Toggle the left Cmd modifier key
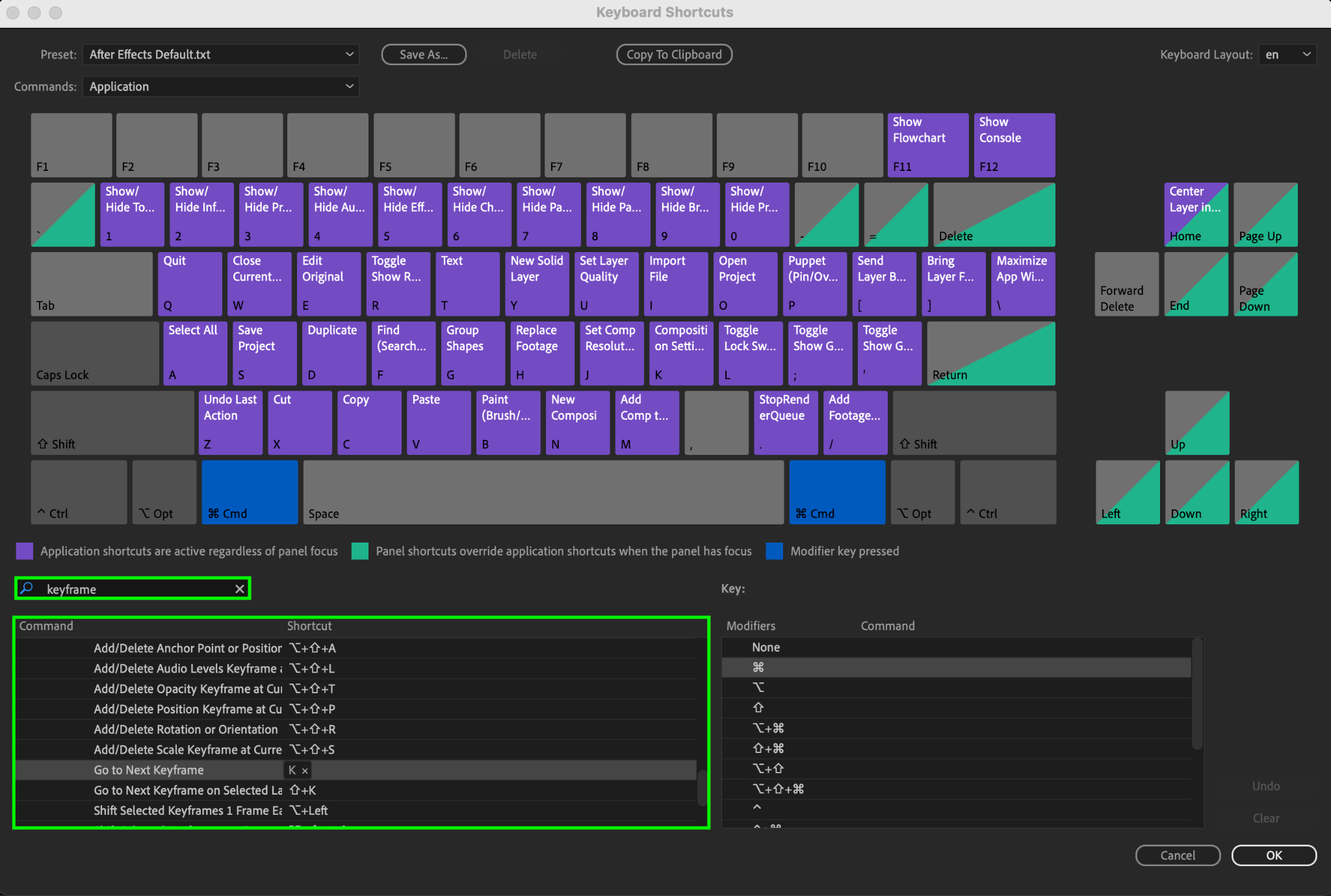This screenshot has height=896, width=1331. (x=250, y=492)
